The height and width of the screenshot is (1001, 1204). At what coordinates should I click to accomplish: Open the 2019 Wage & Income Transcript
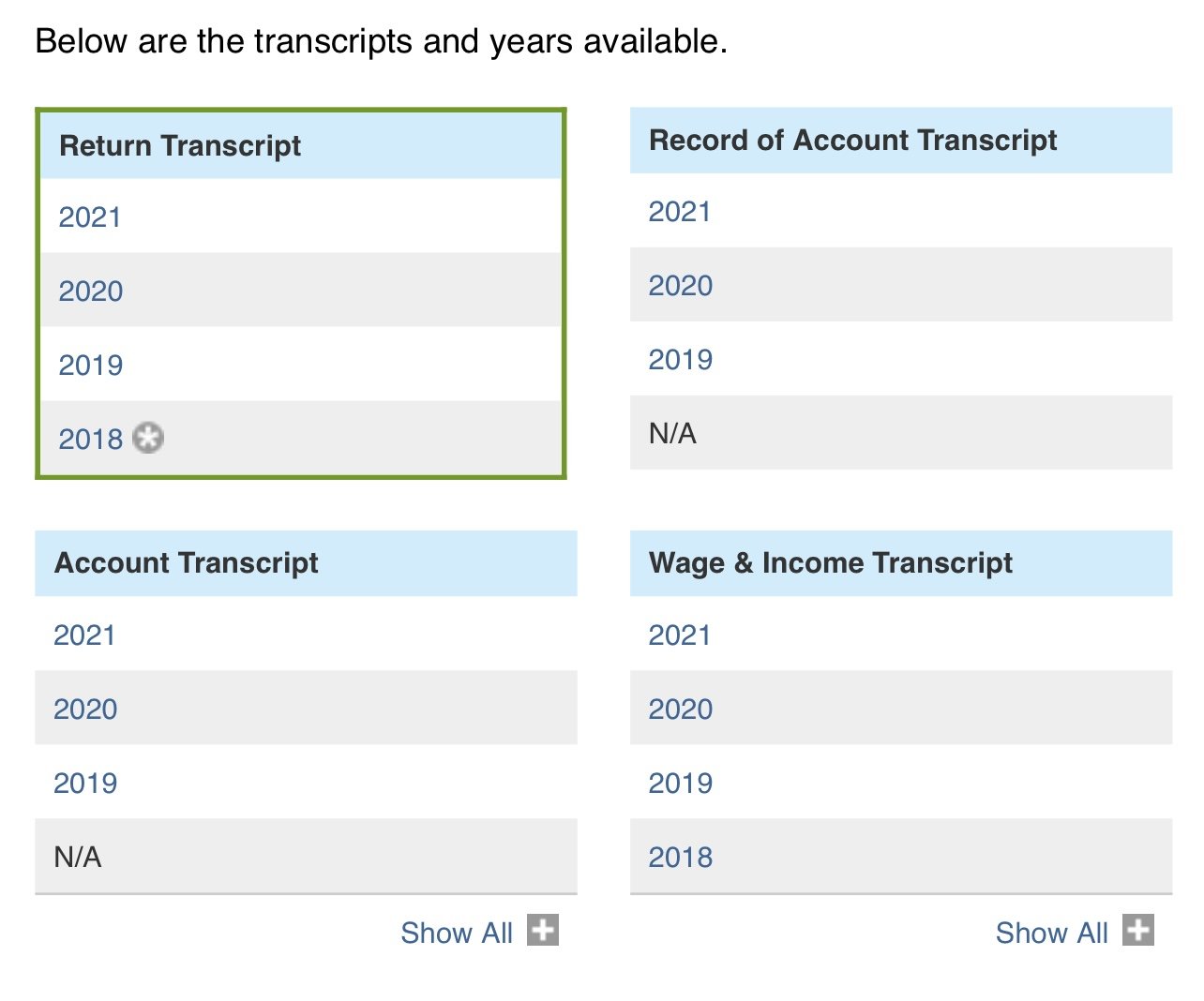coord(681,784)
